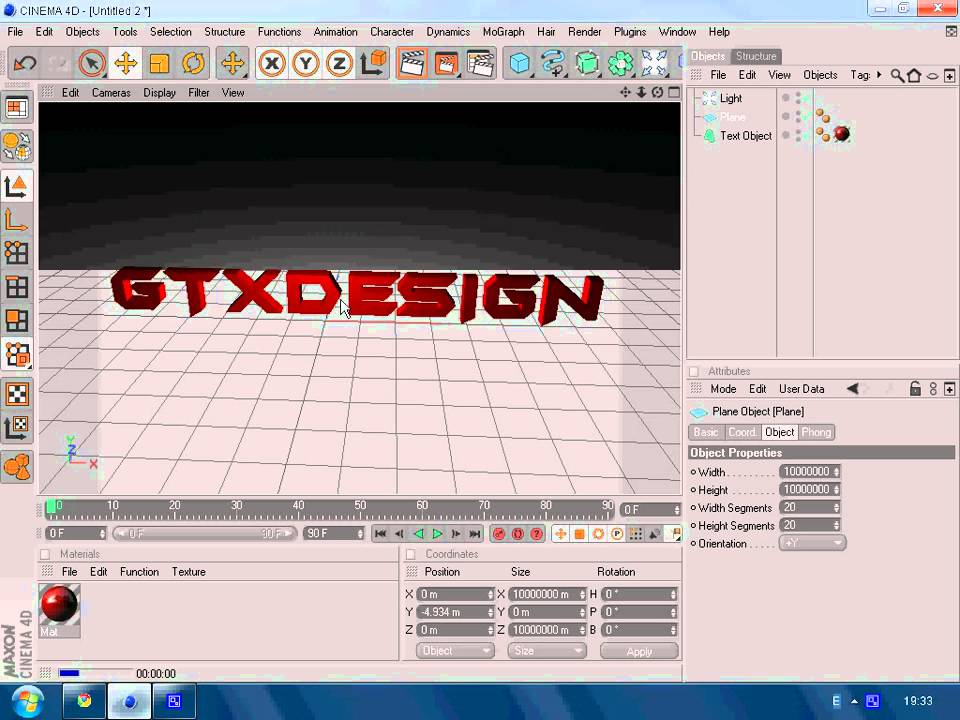Select the Light object in tree

point(730,98)
